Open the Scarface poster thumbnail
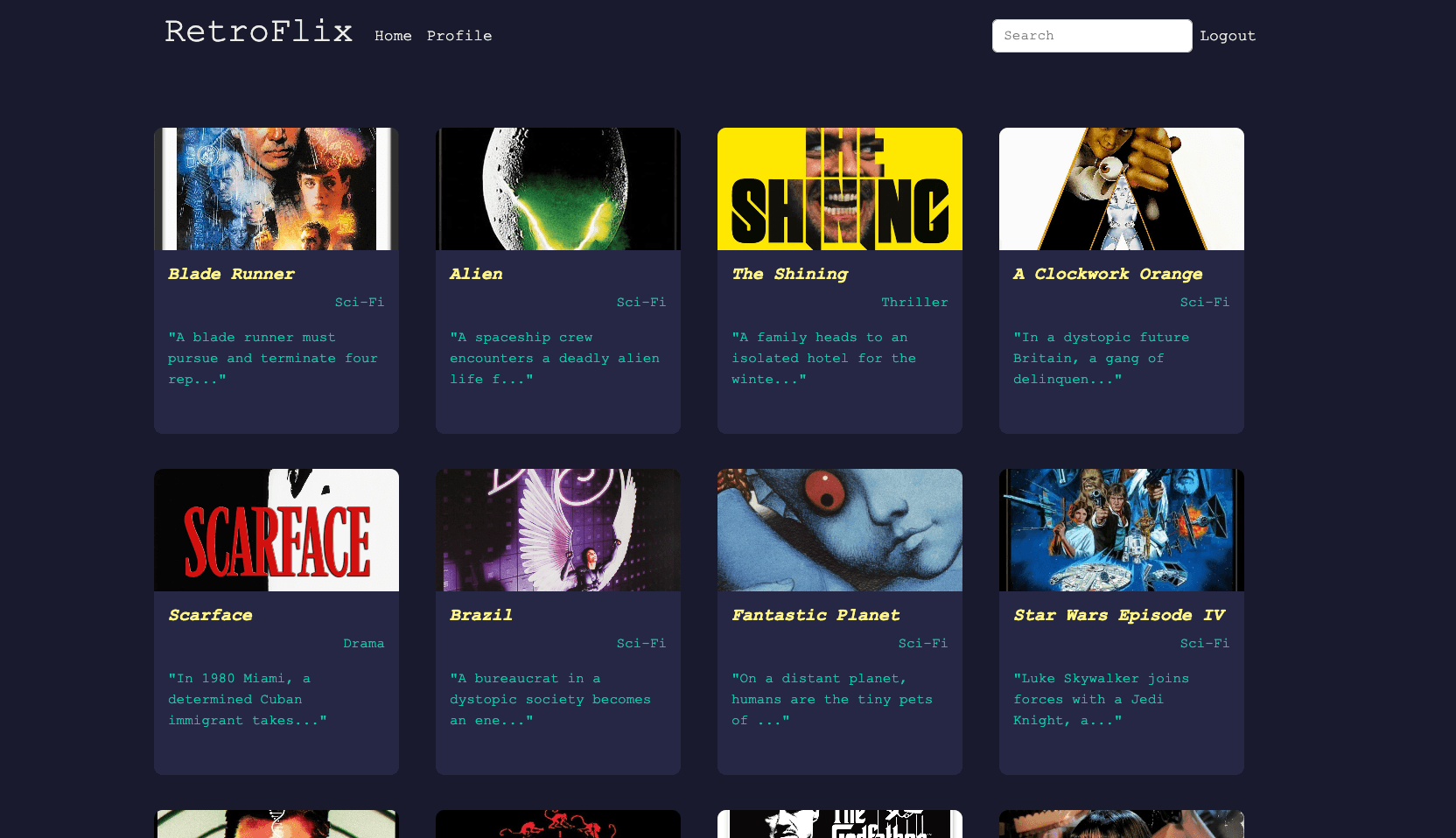The image size is (1456, 838). pos(276,529)
